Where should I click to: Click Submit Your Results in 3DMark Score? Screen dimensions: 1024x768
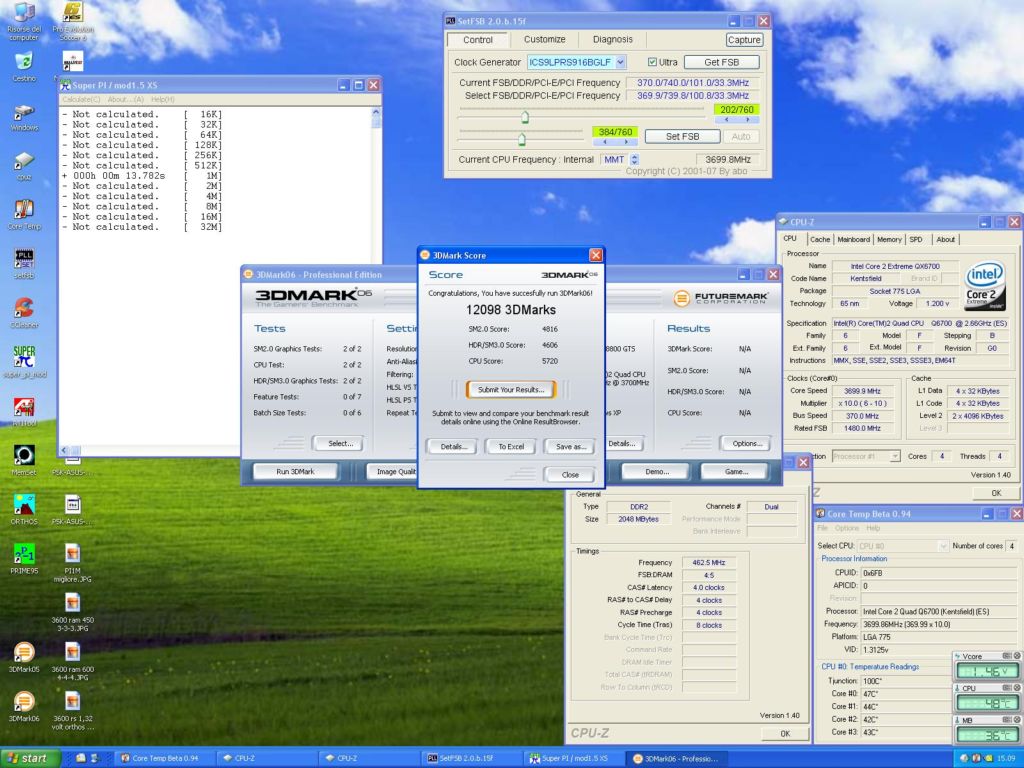(x=511, y=390)
